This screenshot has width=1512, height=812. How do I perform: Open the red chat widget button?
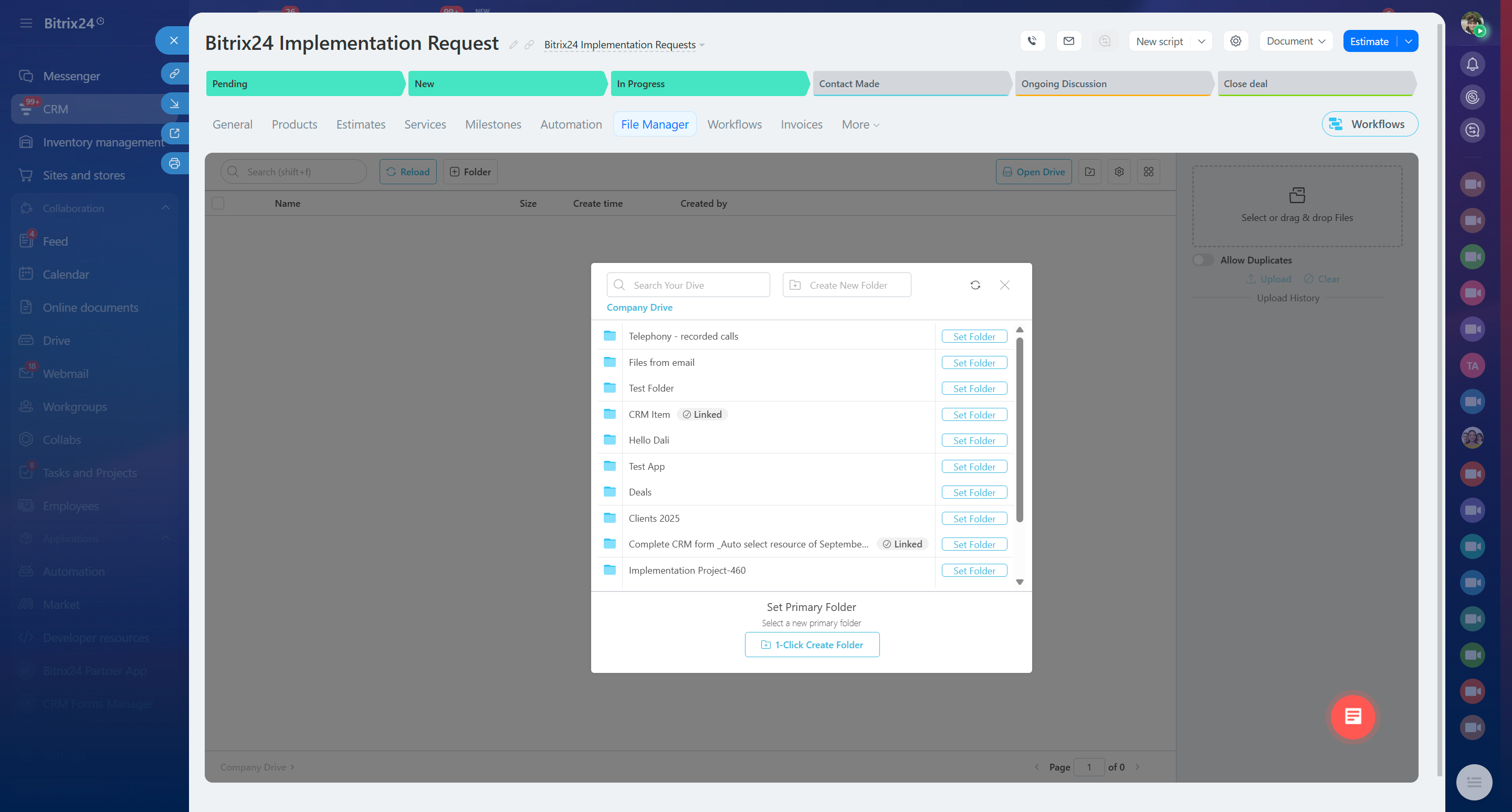(x=1352, y=716)
